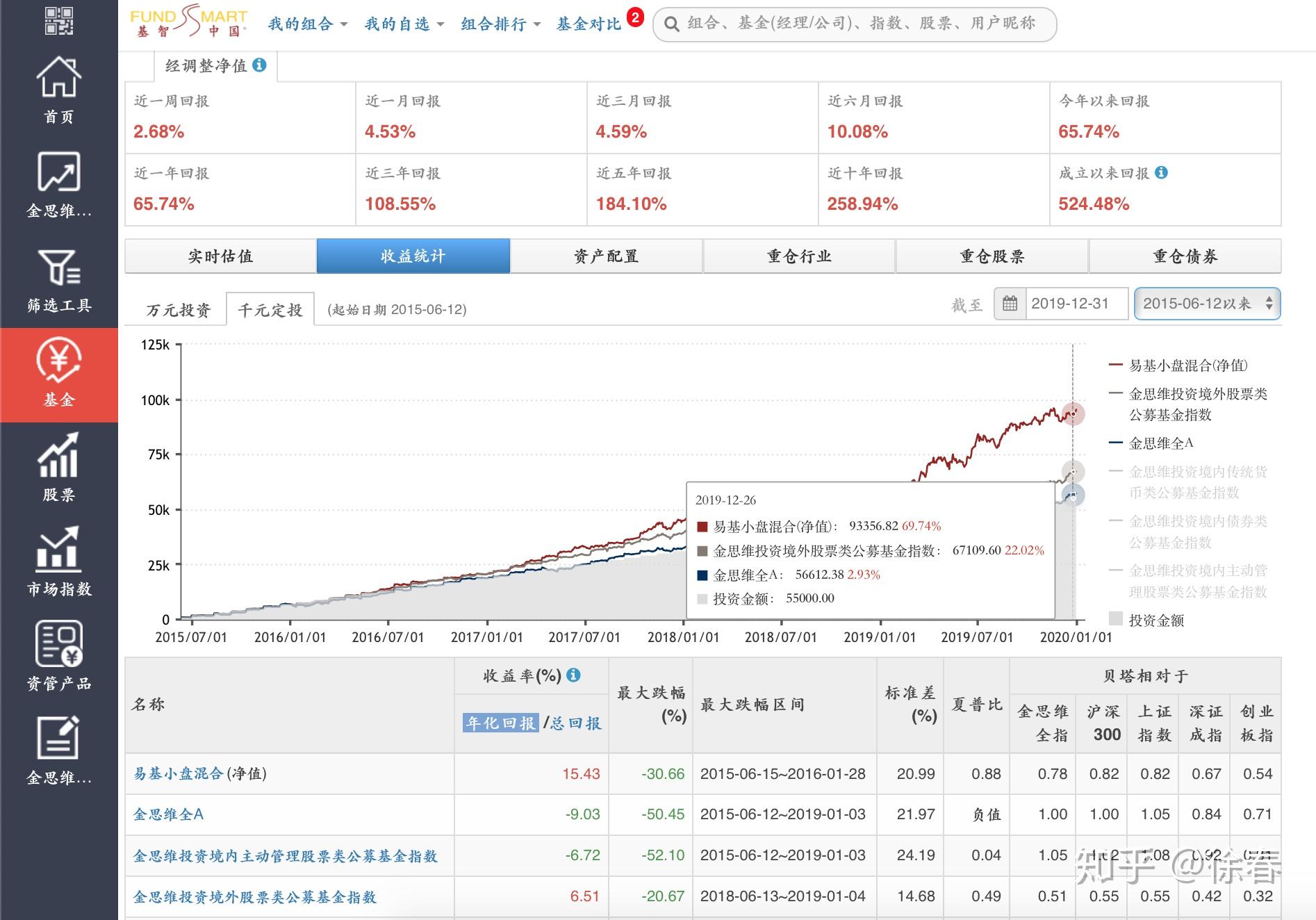The width and height of the screenshot is (1316, 920).
Task: Click the 2019-12-31 date input
Action: pos(1076,304)
